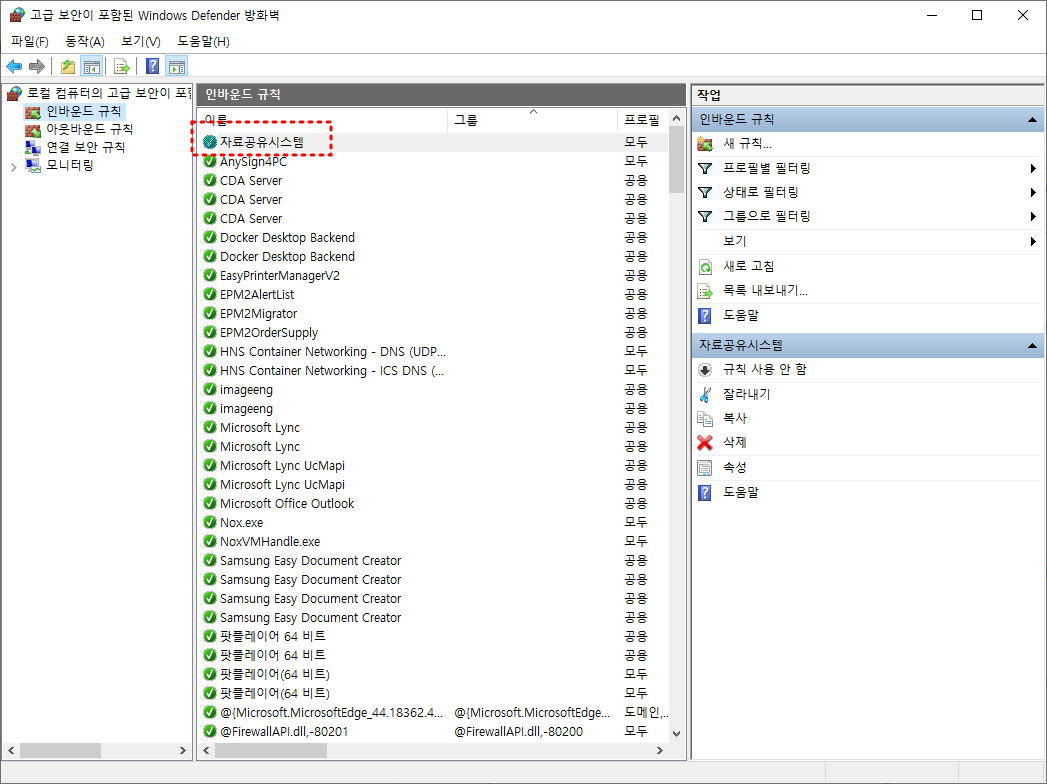This screenshot has width=1047, height=784.
Task: Toggle the Show/Hide Action Pane toolbar icon
Action: pyautogui.click(x=177, y=66)
